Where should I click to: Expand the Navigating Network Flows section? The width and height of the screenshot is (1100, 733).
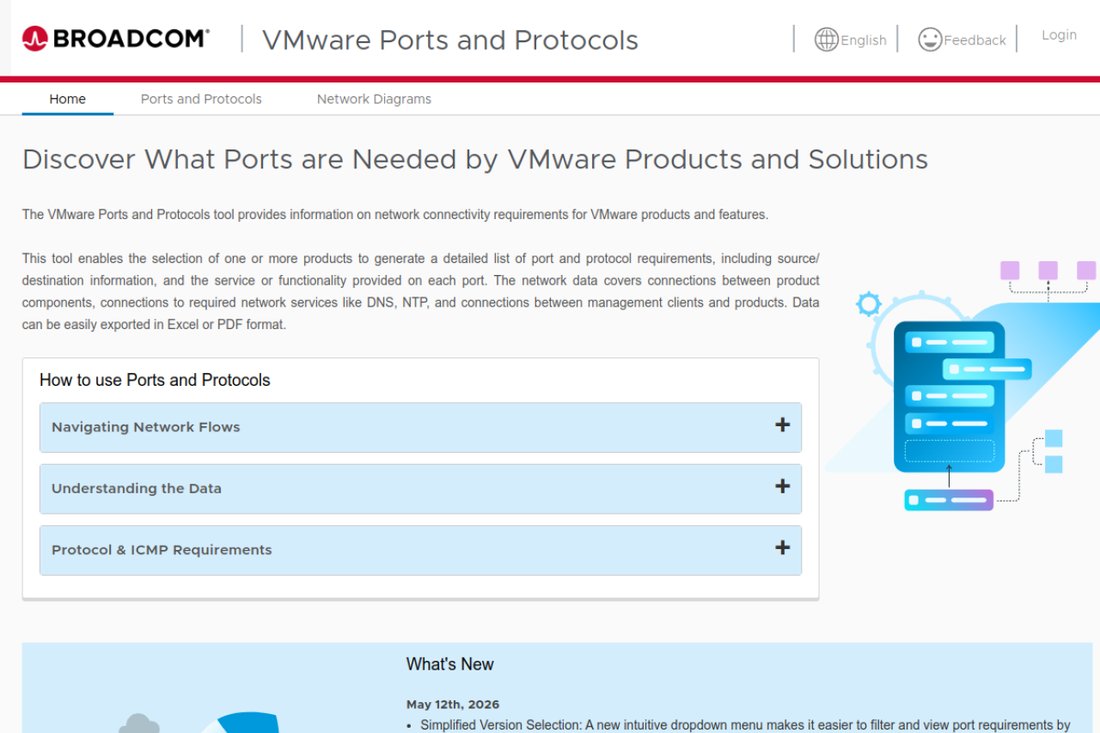click(x=420, y=427)
